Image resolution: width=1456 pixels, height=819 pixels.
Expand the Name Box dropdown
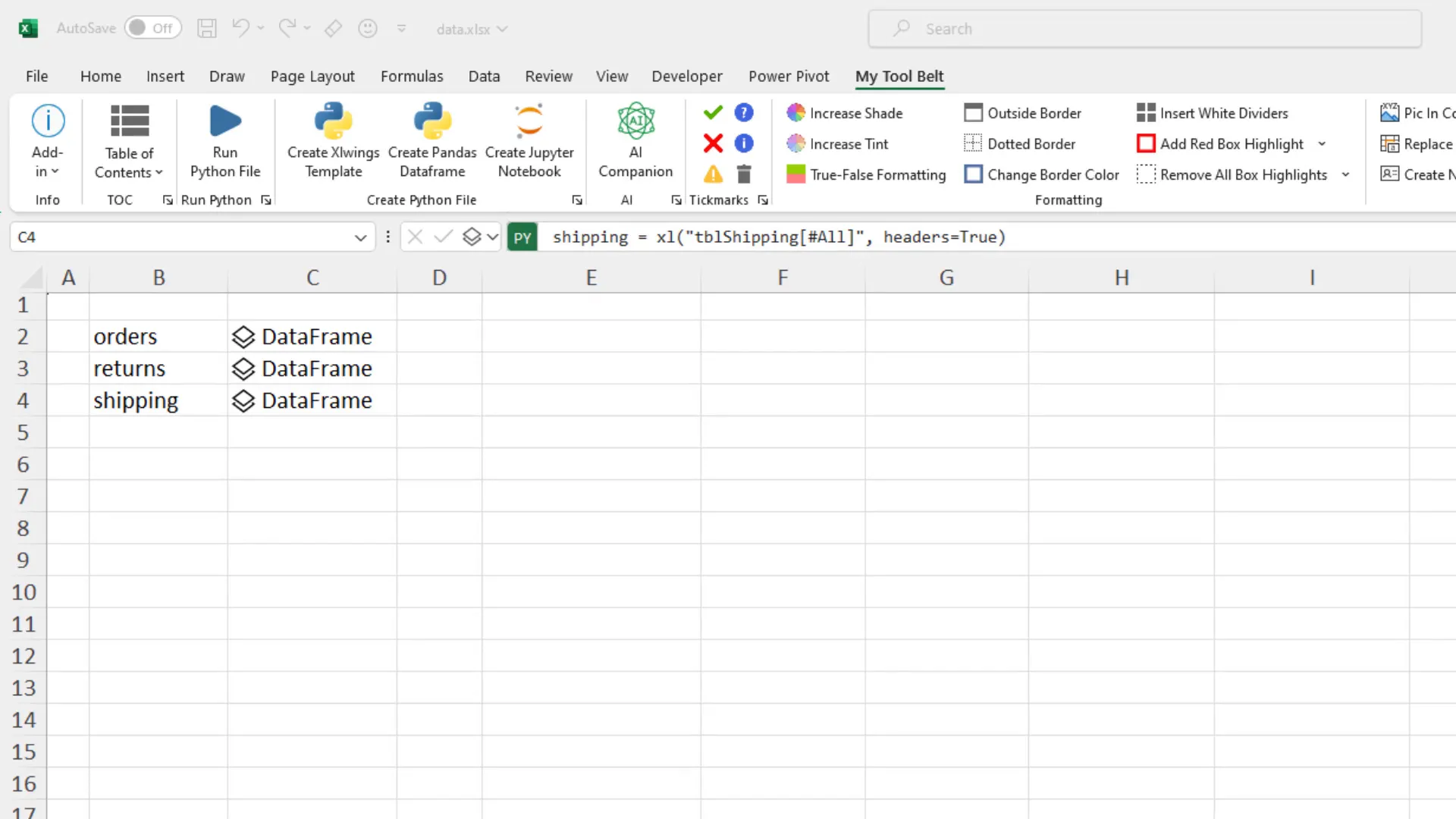pyautogui.click(x=359, y=237)
